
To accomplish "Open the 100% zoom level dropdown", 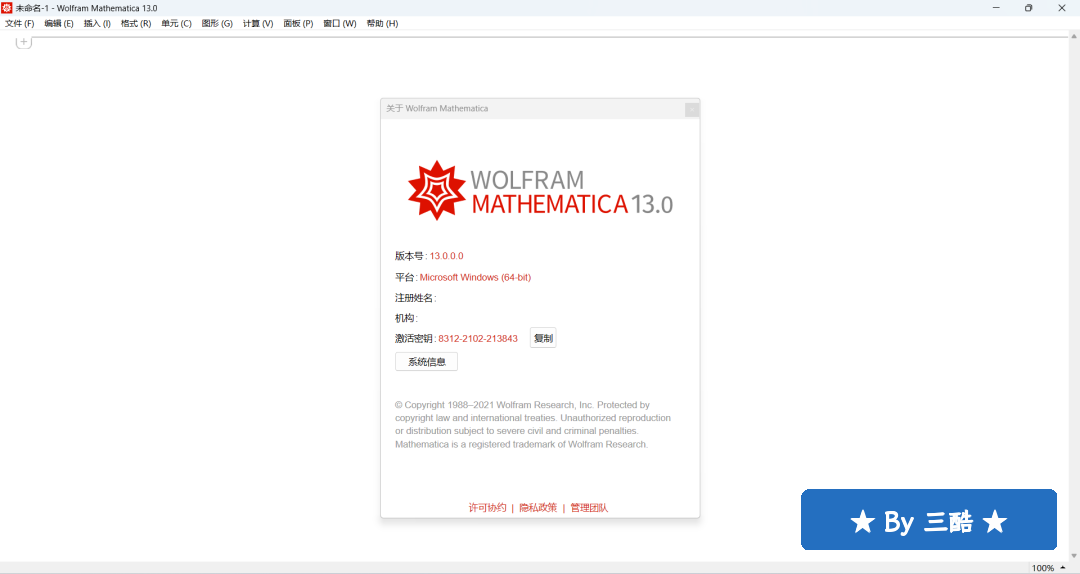I will (1048, 568).
